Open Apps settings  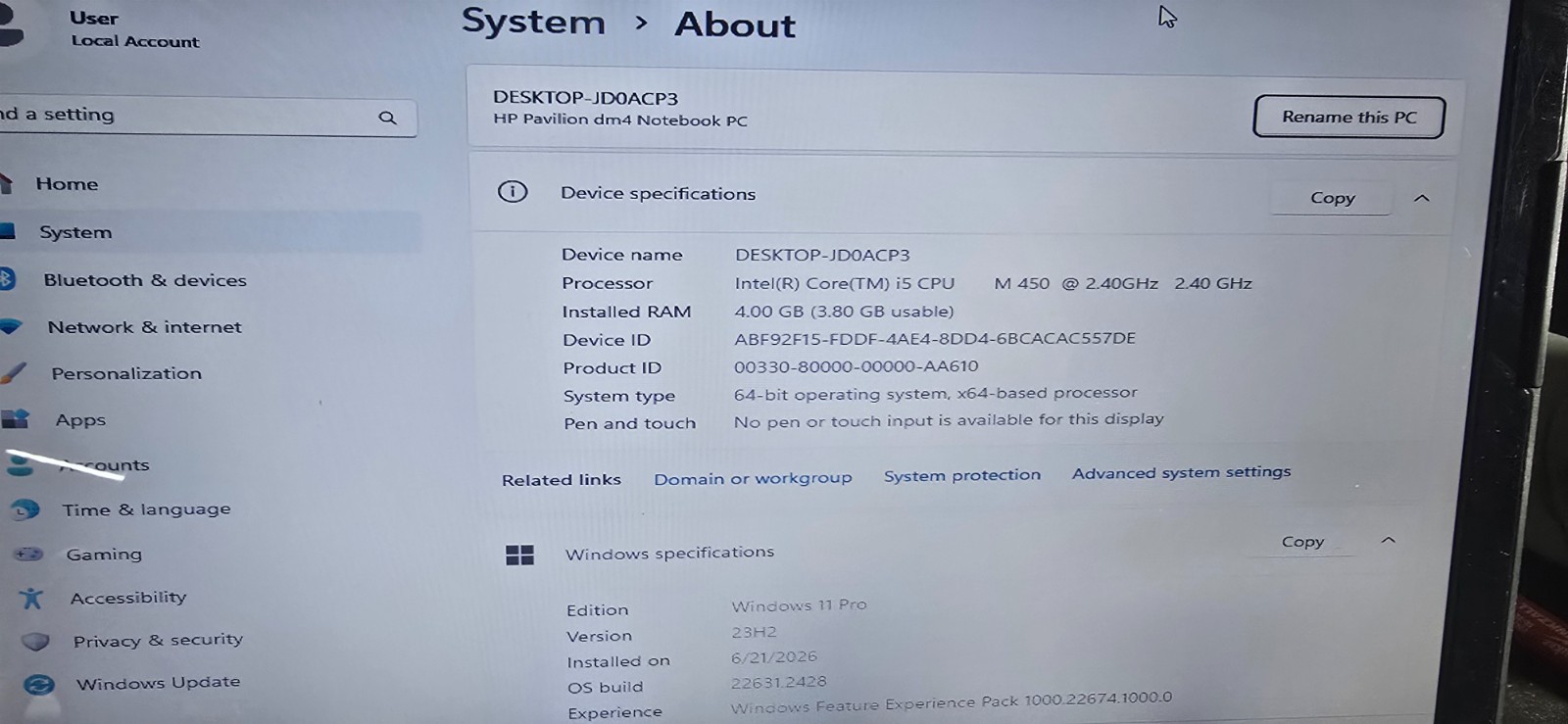point(80,420)
